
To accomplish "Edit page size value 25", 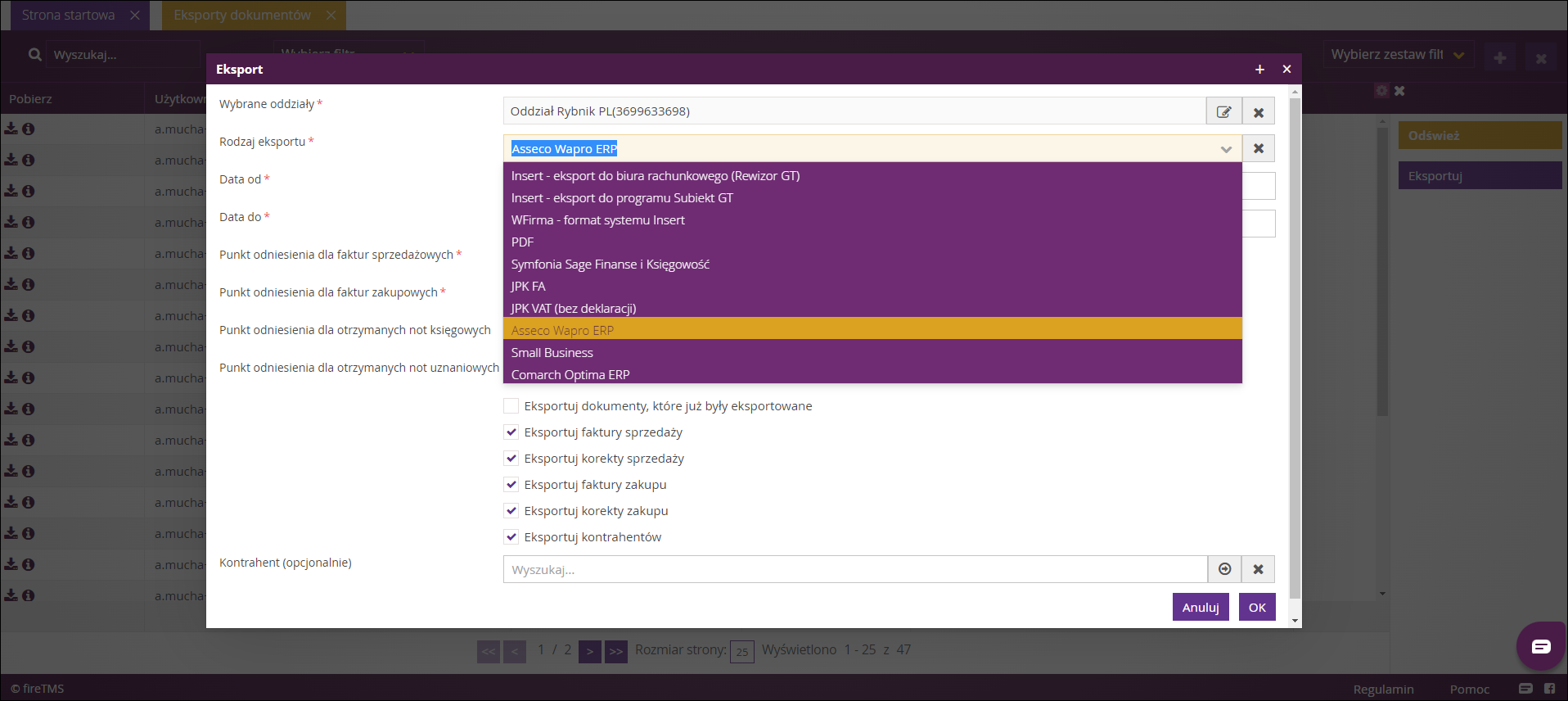I will click(x=742, y=652).
